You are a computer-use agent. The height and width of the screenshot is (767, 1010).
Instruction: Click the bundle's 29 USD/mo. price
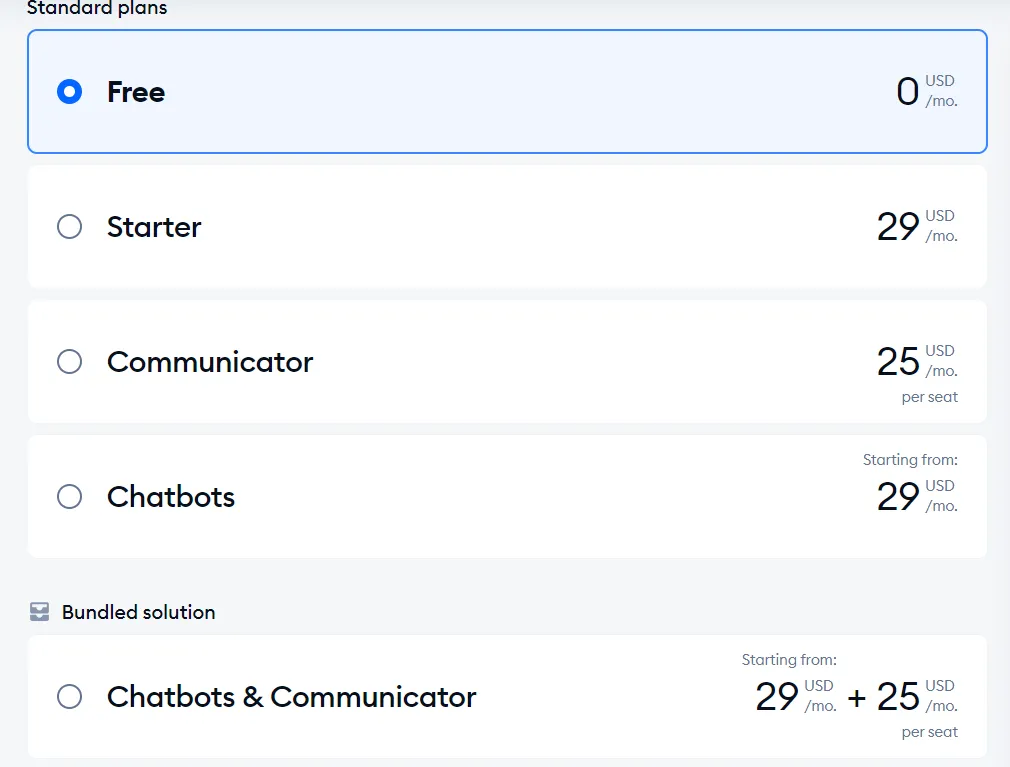coord(796,696)
